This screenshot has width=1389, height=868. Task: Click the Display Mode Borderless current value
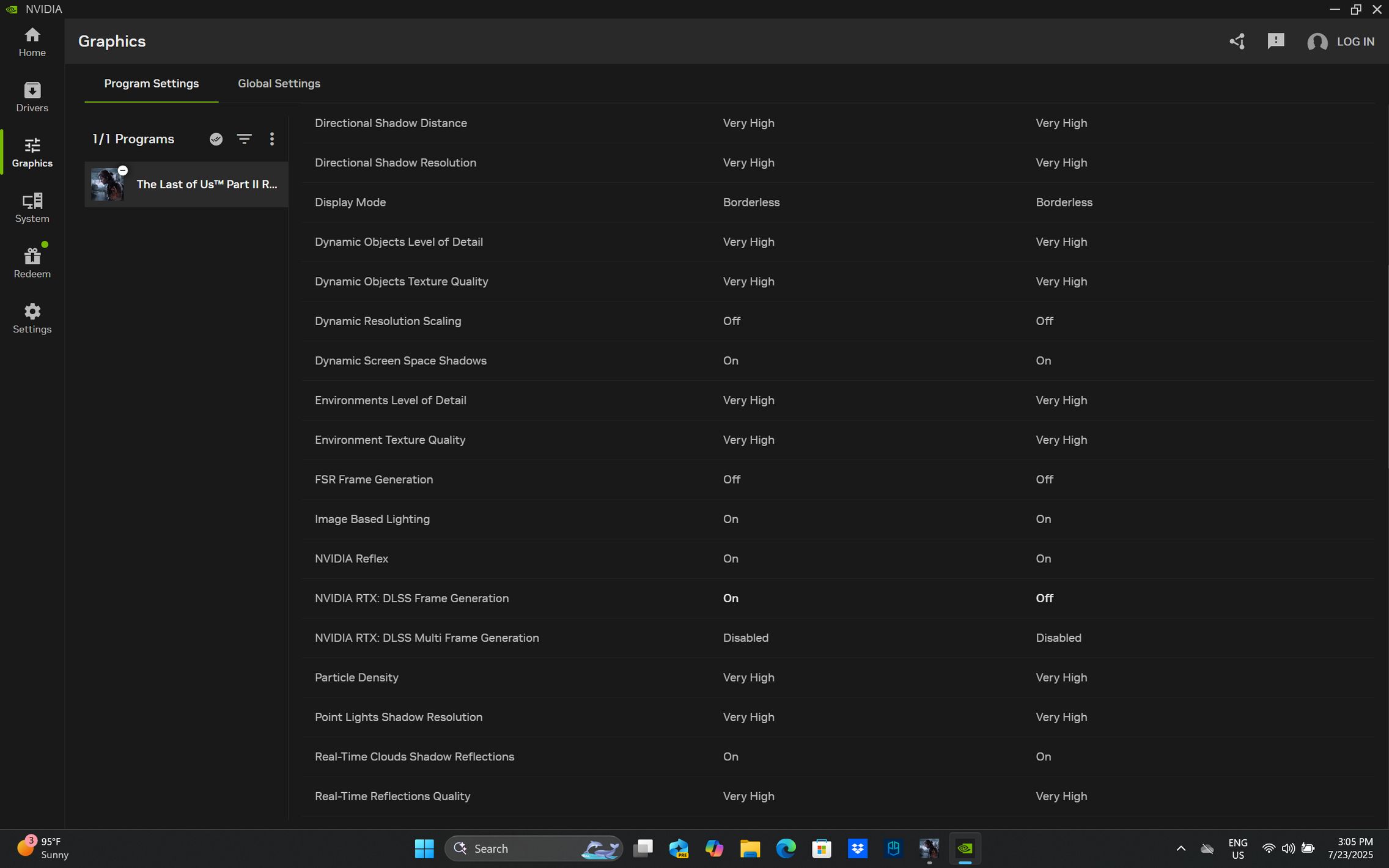tap(751, 202)
